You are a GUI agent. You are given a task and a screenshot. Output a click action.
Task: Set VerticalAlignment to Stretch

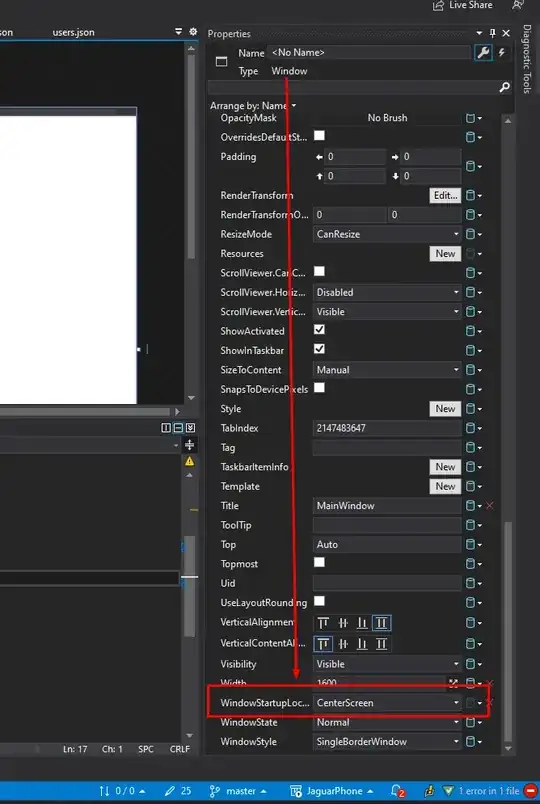pos(382,623)
